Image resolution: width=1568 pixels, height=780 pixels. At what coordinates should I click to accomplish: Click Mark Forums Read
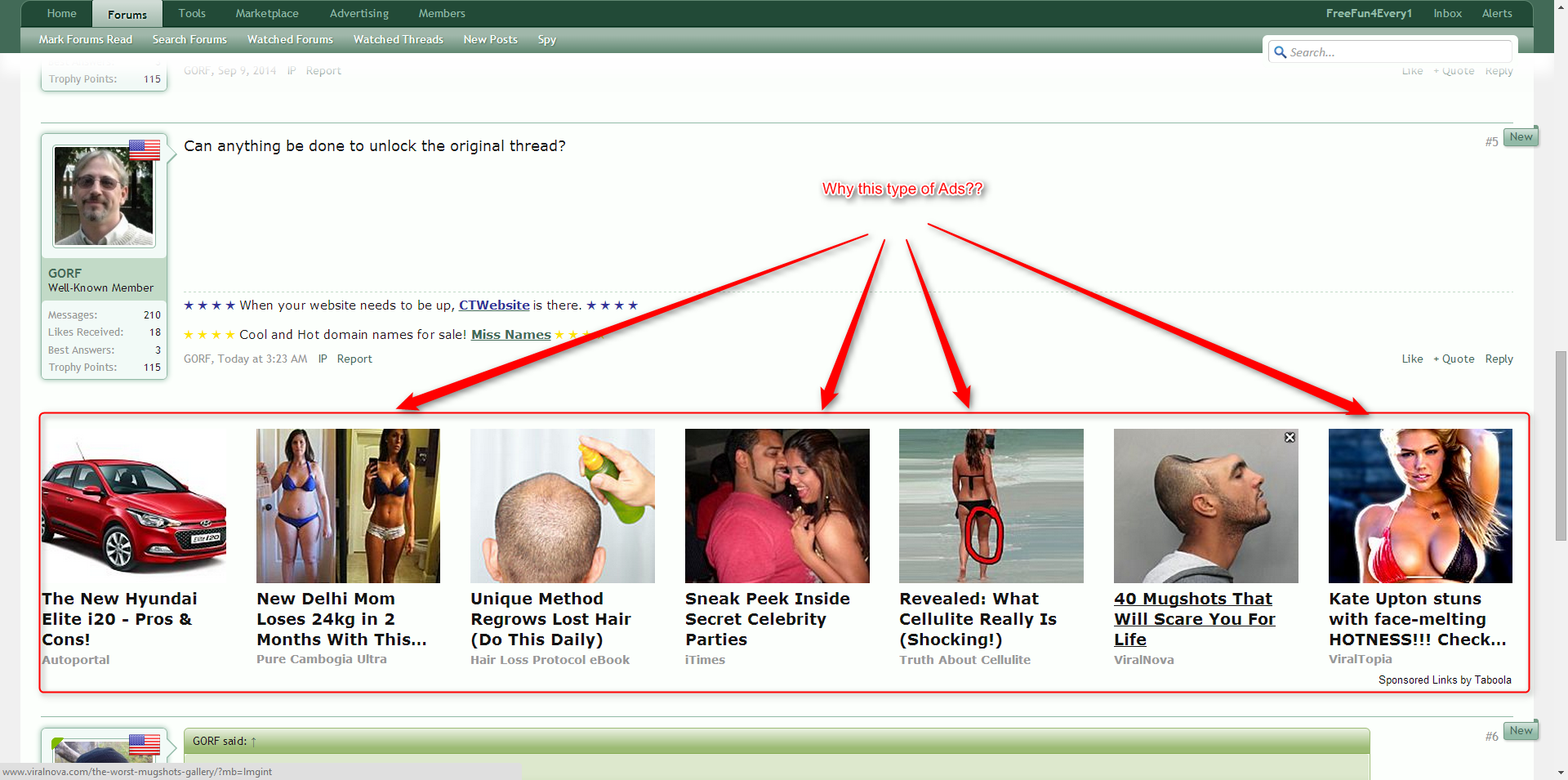coord(86,39)
